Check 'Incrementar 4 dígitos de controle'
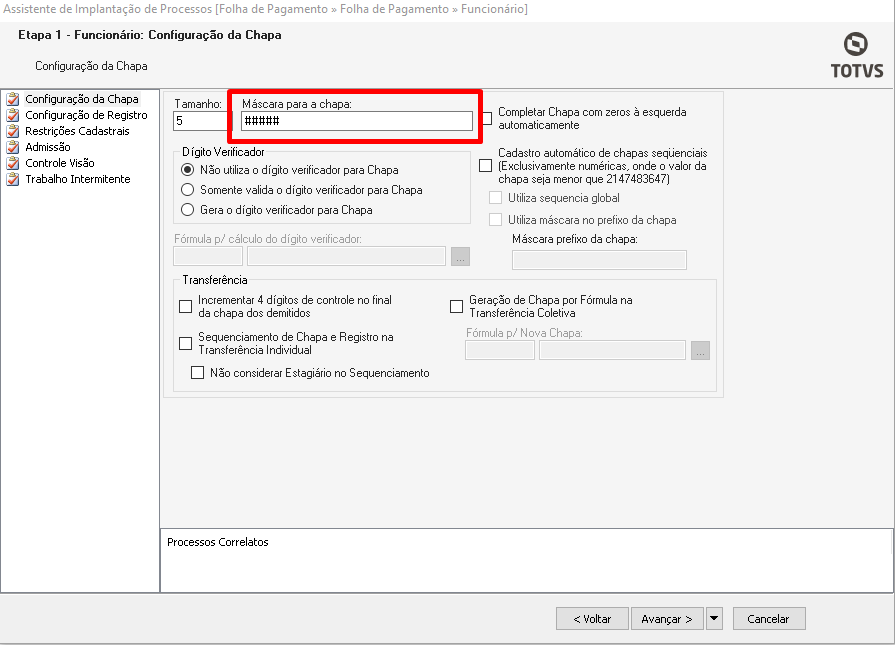This screenshot has height=645, width=895. 186,307
